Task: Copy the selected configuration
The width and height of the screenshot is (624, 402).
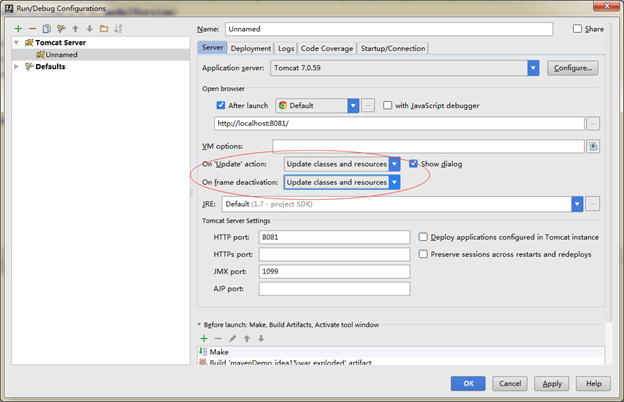Action: 47,29
